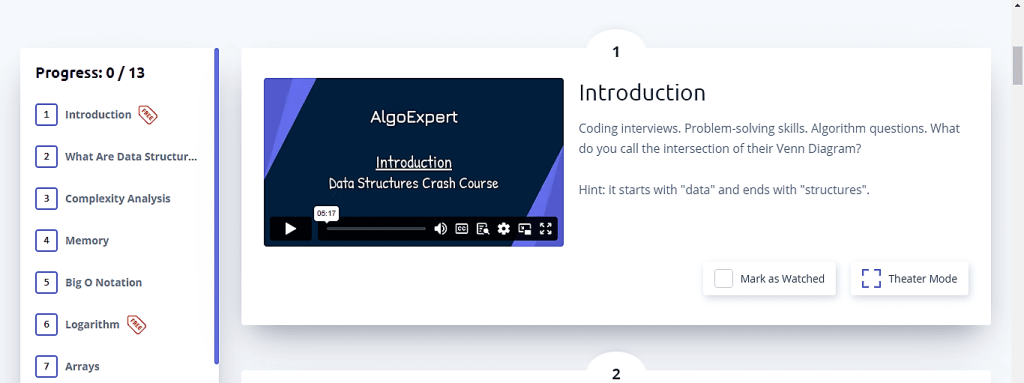1024x383 pixels.
Task: Click the Progress: 0 / 13 text
Action: click(x=90, y=73)
